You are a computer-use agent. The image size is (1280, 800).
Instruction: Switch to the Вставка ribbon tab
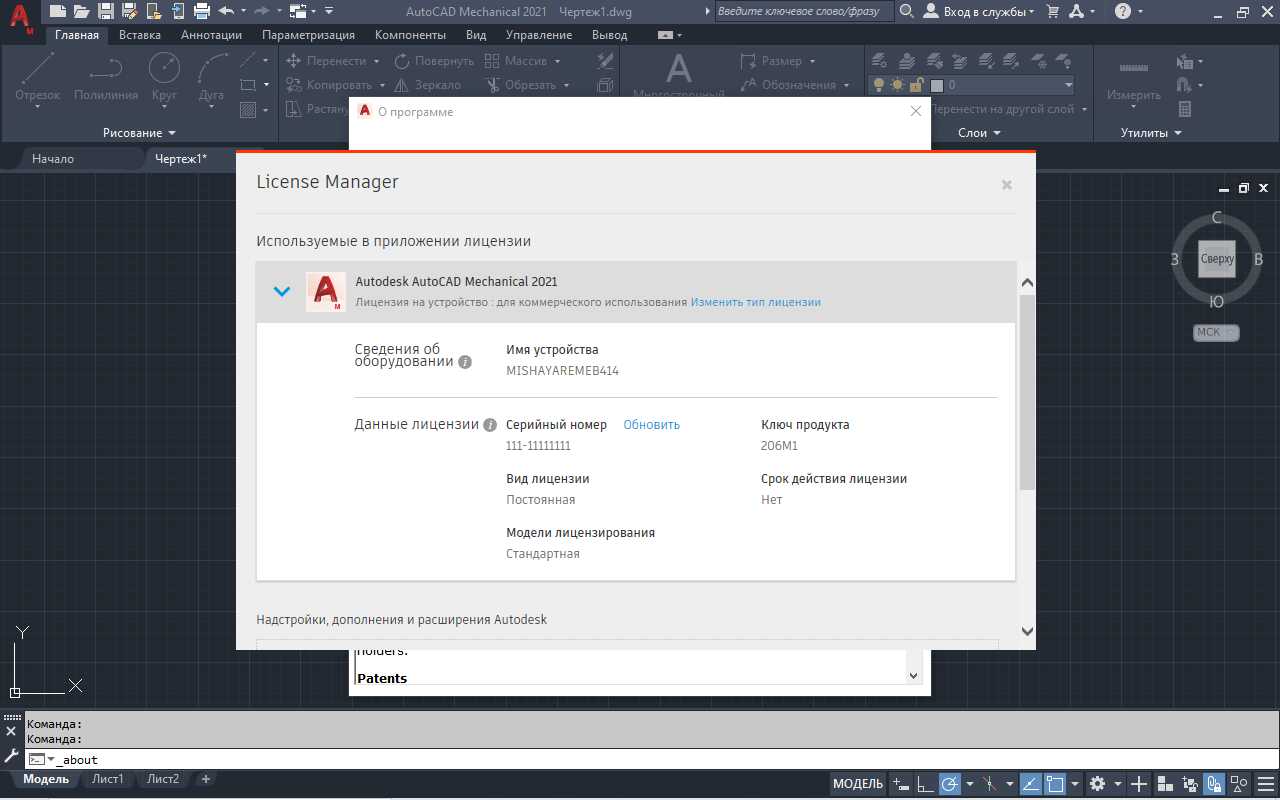(140, 35)
